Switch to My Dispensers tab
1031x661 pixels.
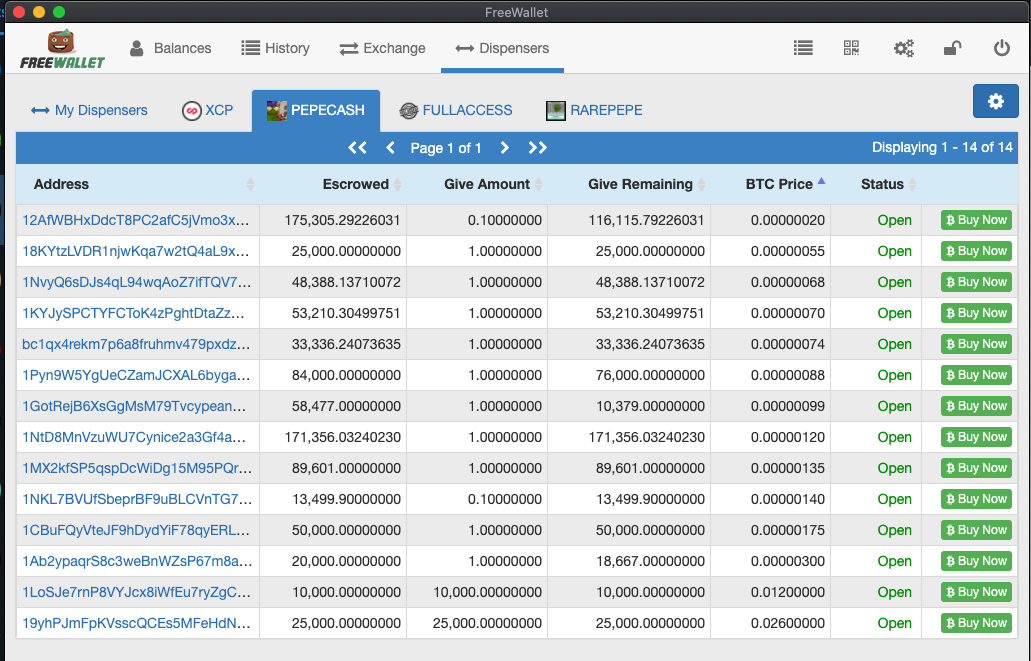[x=89, y=110]
